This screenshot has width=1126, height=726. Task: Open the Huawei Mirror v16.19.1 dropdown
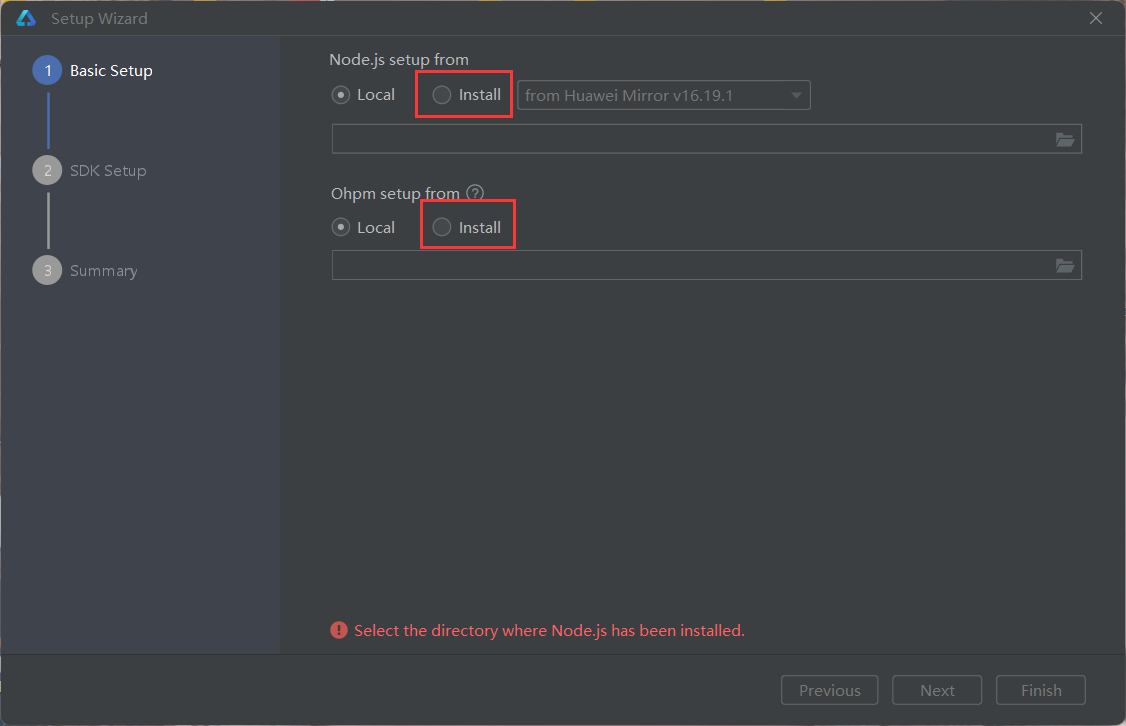[x=664, y=96]
